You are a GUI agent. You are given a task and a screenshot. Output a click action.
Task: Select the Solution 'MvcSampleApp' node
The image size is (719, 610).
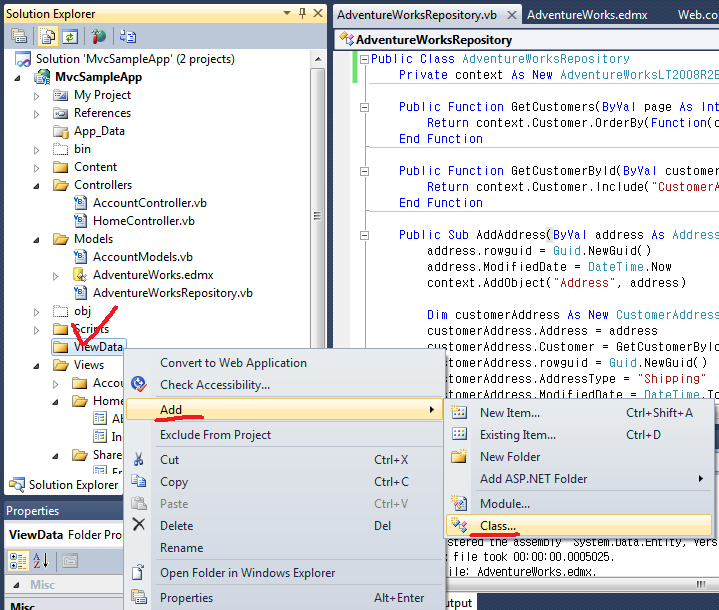[x=135, y=59]
